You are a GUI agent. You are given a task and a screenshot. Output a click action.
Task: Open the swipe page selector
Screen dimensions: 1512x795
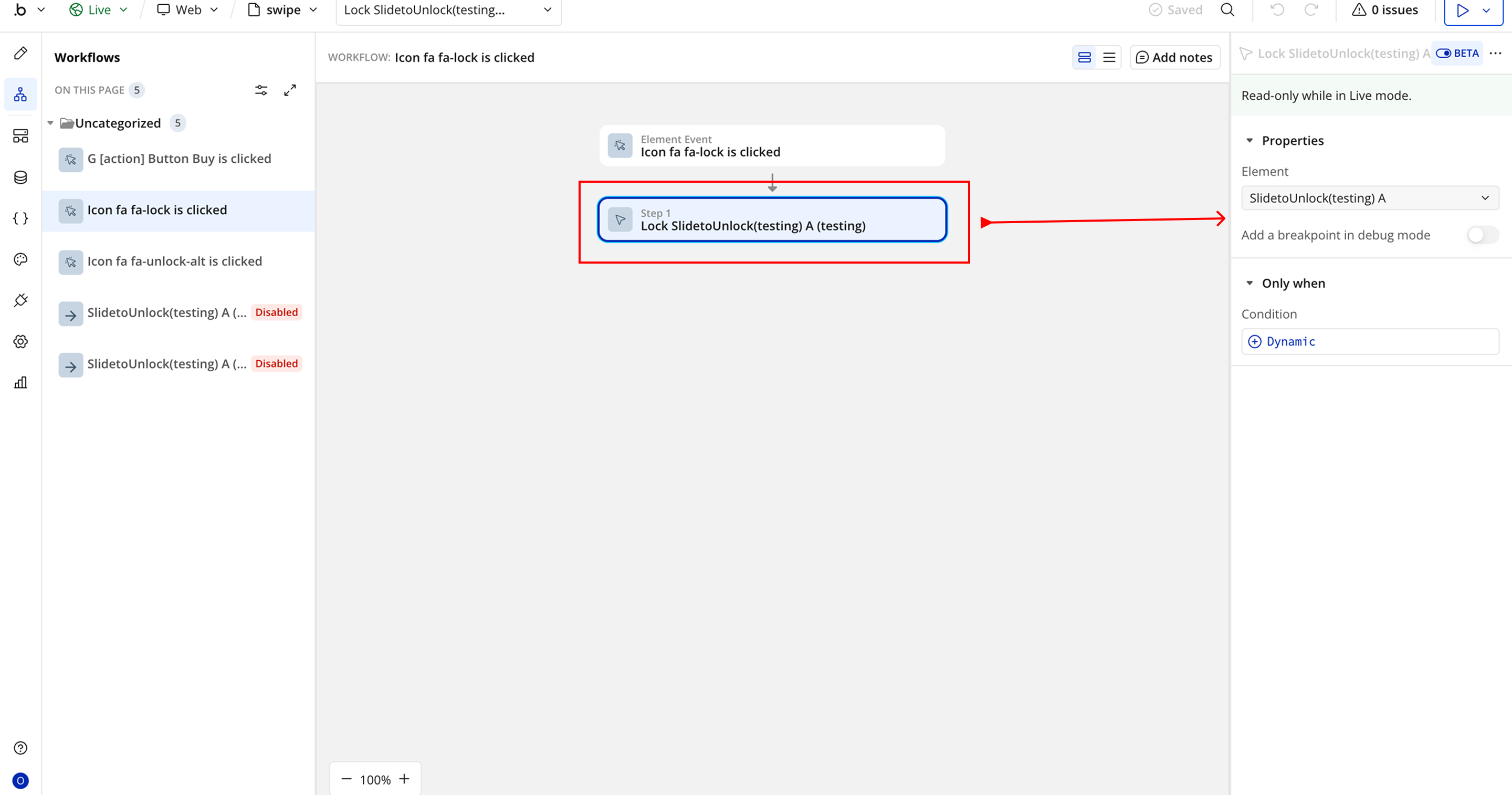pyautogui.click(x=283, y=10)
